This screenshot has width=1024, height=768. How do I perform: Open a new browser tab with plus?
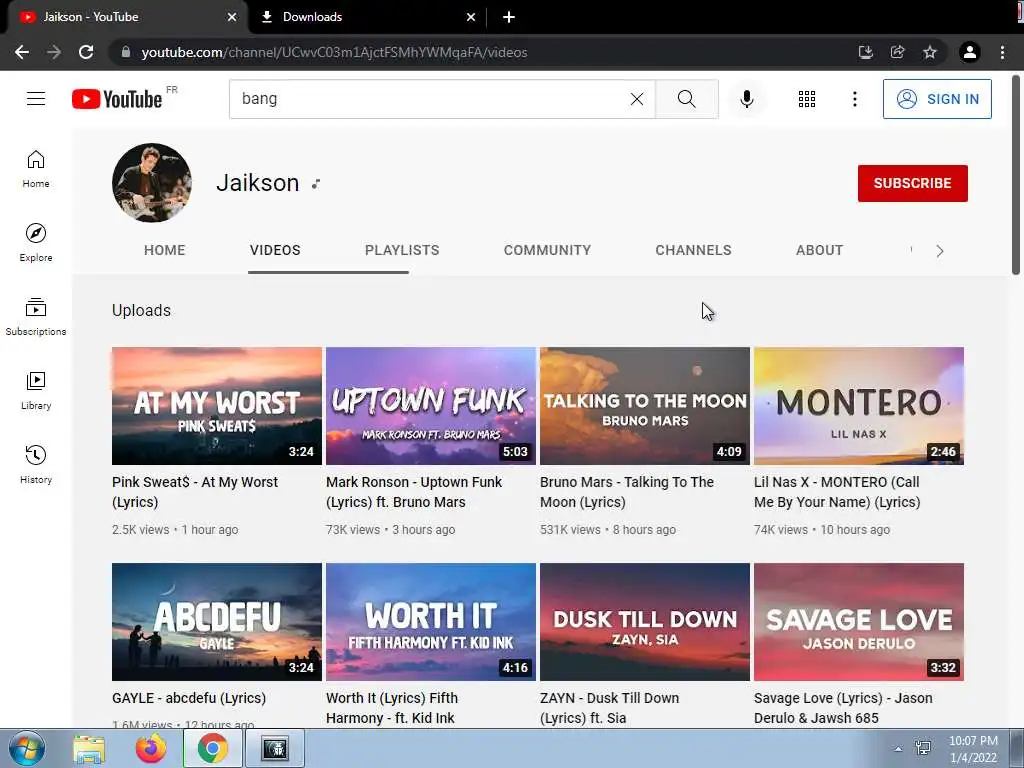(509, 17)
